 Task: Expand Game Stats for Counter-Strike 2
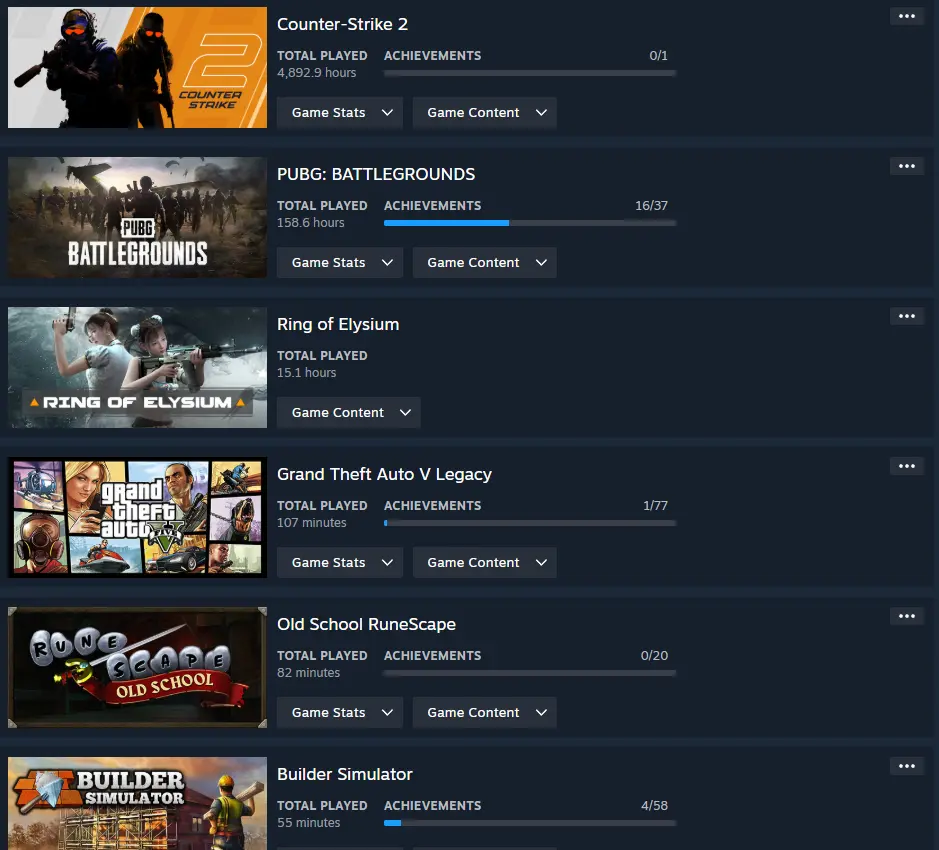pos(340,113)
